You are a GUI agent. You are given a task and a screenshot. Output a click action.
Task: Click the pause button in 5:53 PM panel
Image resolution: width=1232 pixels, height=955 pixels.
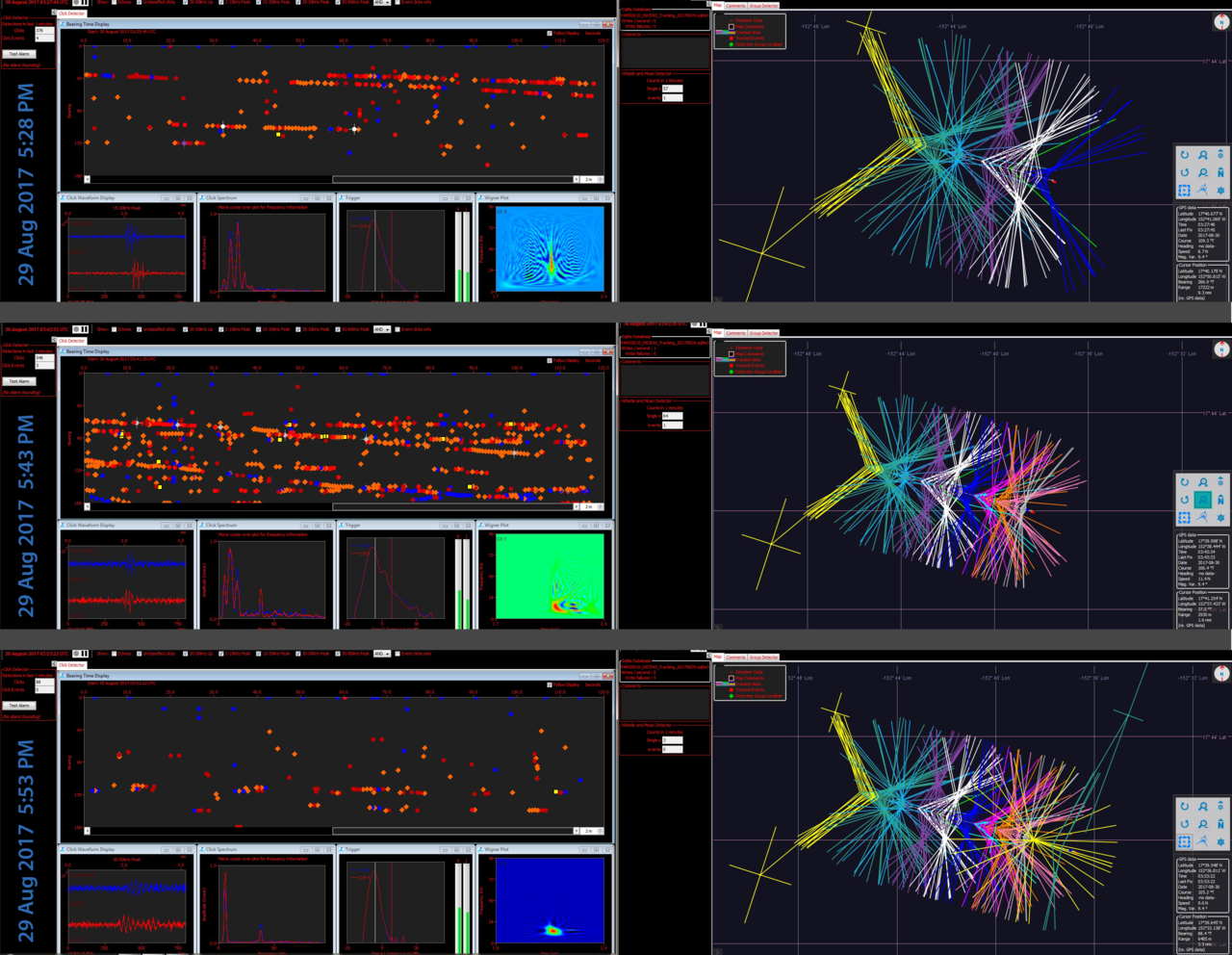tap(85, 654)
